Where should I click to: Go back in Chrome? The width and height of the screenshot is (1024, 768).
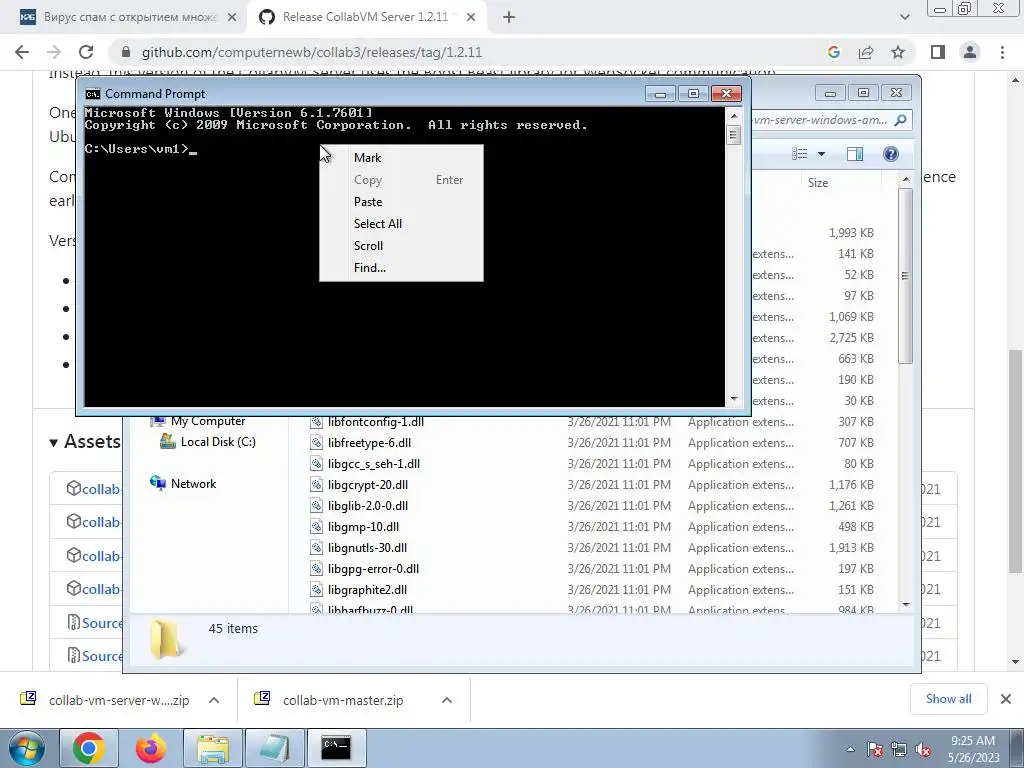(x=22, y=52)
